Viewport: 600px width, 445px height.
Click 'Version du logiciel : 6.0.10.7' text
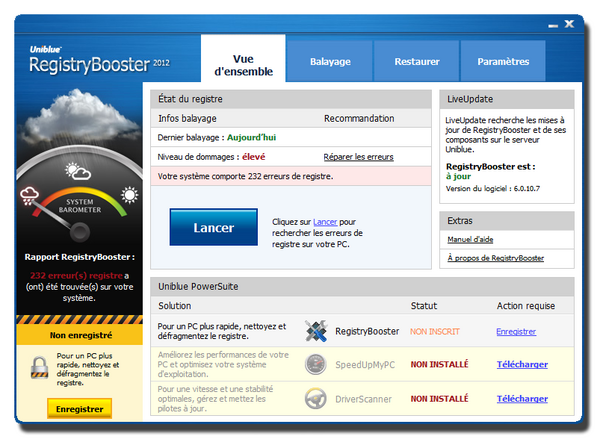click(x=493, y=189)
